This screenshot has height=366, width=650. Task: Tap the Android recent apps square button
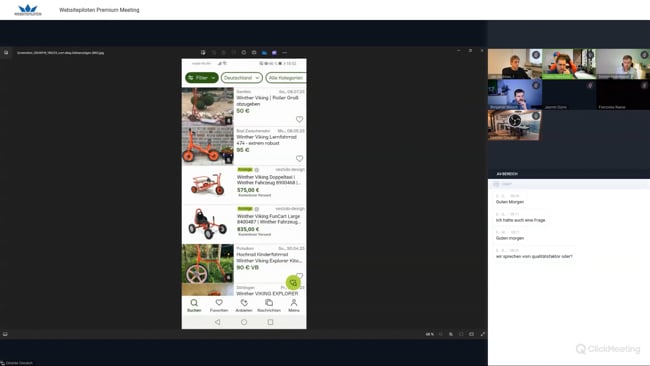click(270, 322)
